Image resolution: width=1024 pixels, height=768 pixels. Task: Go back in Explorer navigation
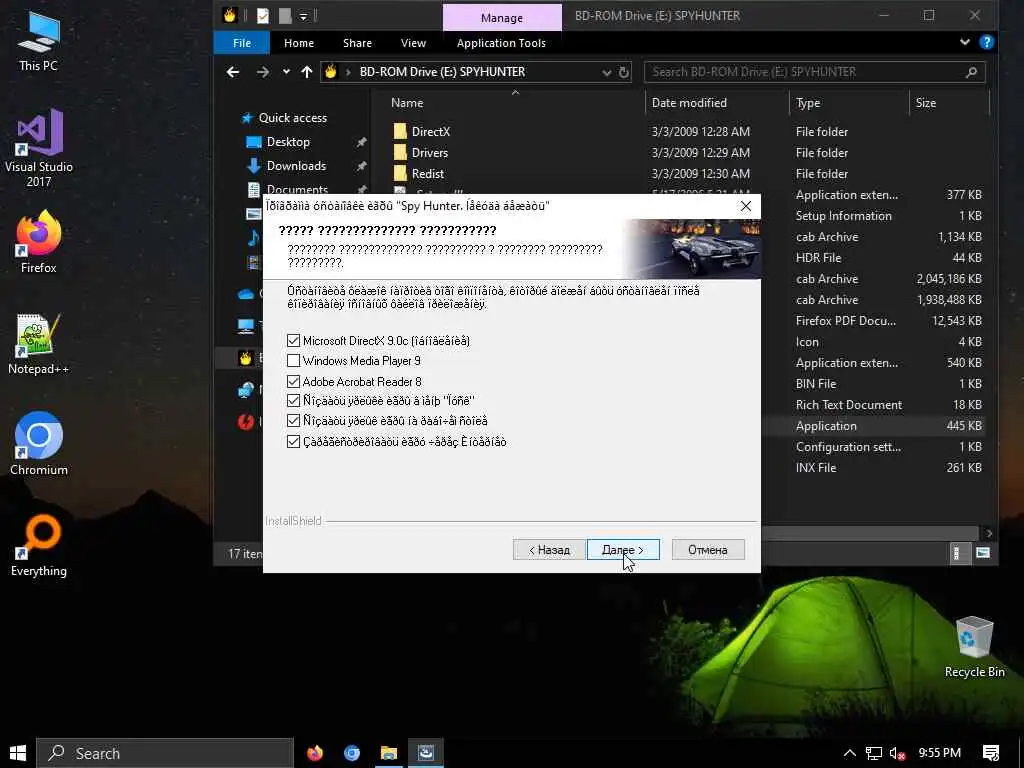(232, 72)
